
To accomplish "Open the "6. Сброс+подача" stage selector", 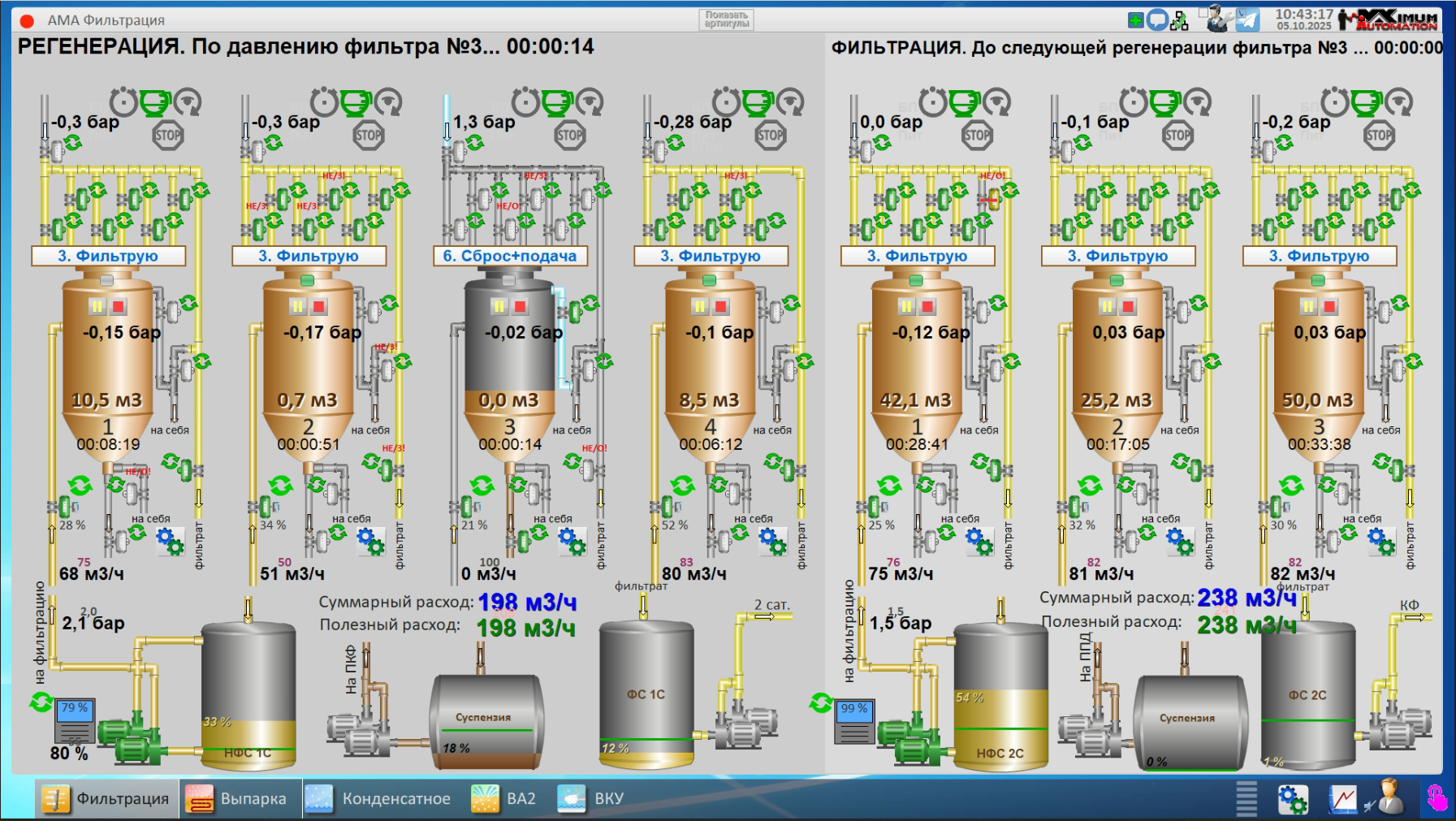I will click(509, 256).
